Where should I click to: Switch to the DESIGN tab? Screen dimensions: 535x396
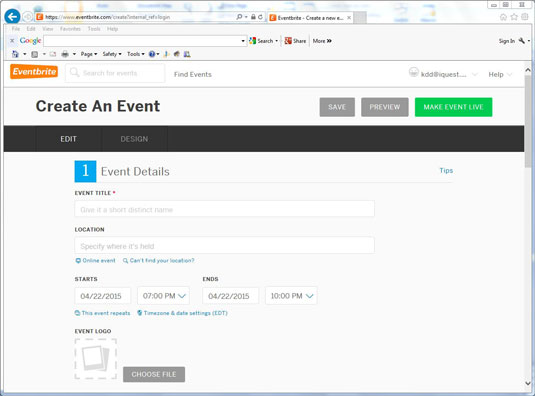point(134,139)
